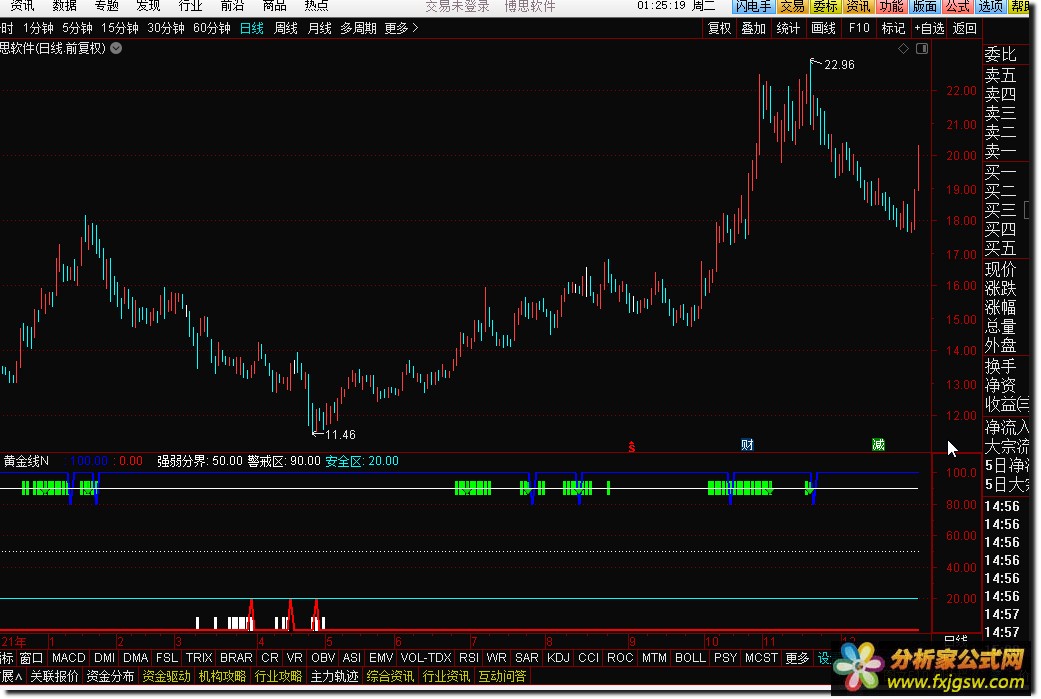Select MCST indicator tab
The image size is (1041, 699).
pyautogui.click(x=761, y=658)
